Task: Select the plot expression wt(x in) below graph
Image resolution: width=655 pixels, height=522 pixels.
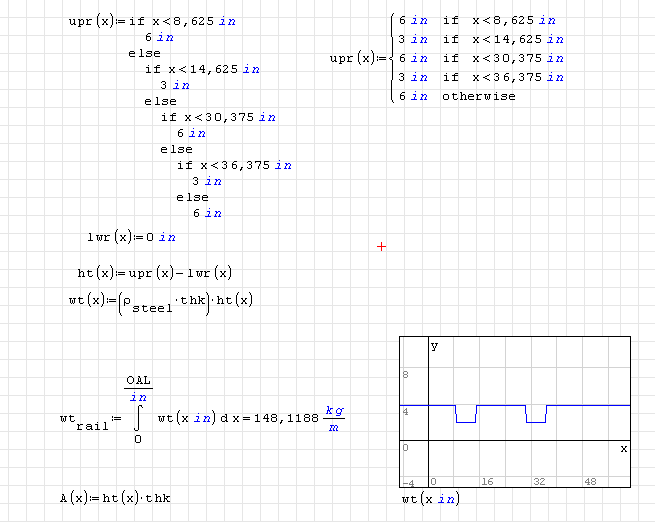Action: pos(430,498)
